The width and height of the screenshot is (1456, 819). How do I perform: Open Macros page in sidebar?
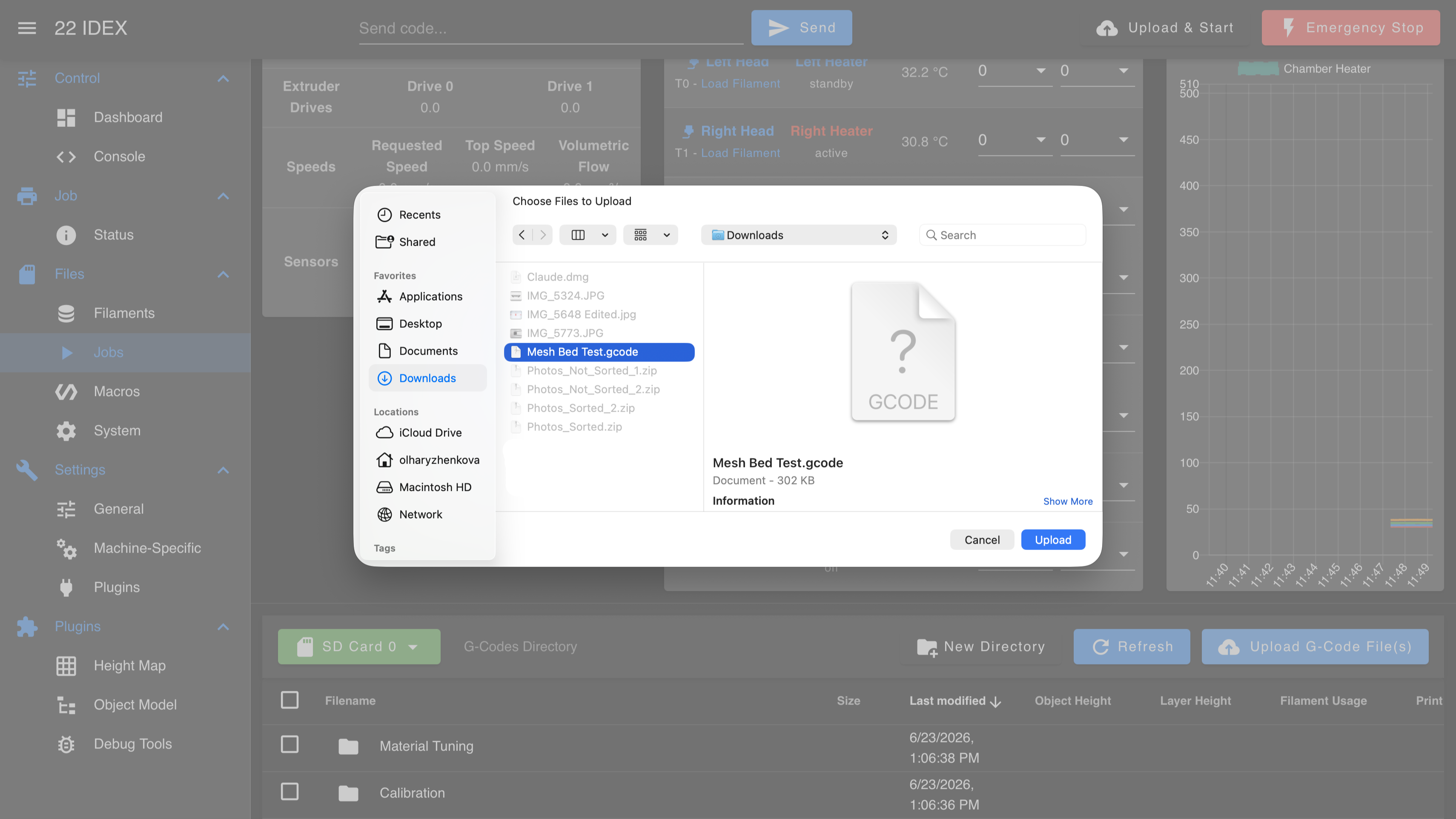point(116,391)
